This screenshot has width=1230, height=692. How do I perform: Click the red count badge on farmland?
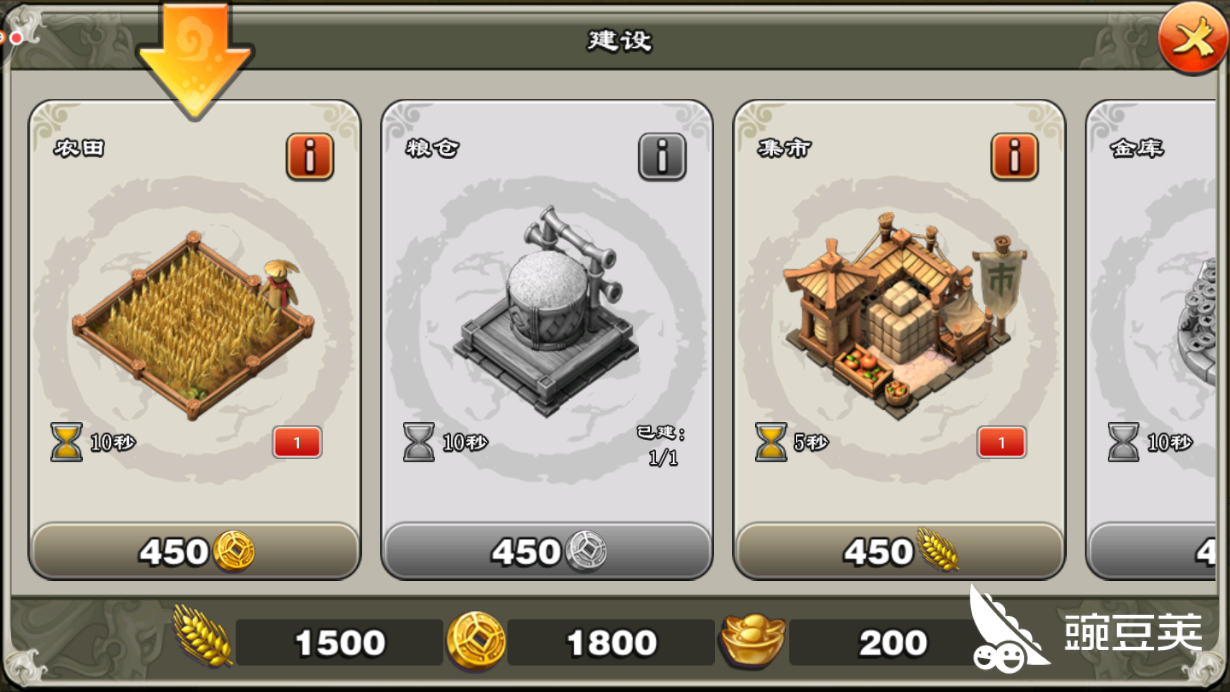(297, 443)
